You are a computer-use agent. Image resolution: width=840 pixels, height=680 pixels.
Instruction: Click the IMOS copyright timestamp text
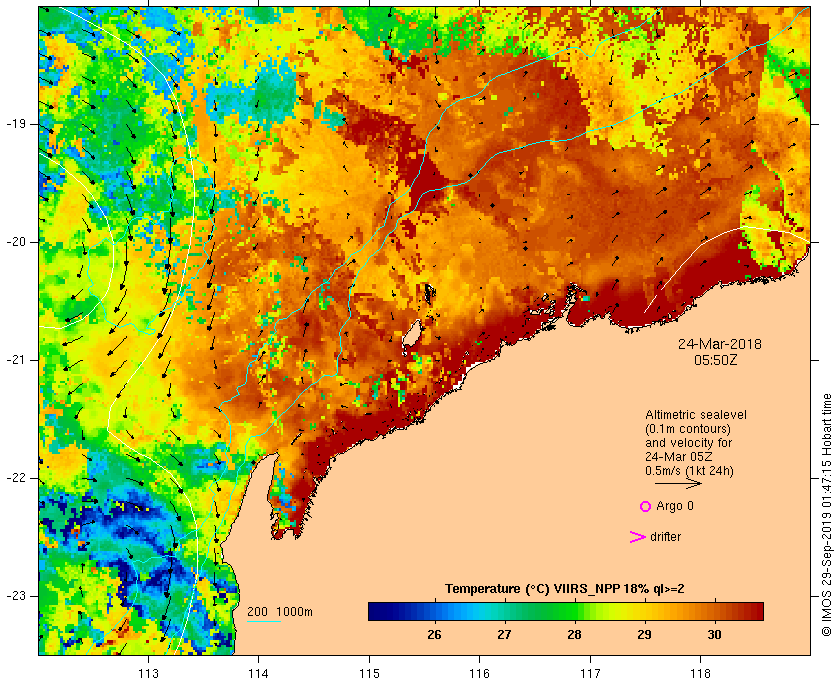[x=827, y=515]
